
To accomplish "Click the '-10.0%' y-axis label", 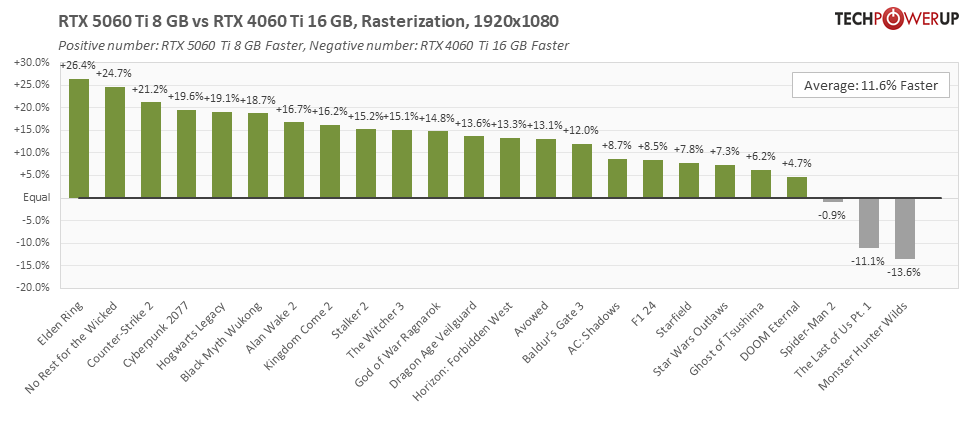I will (x=33, y=243).
